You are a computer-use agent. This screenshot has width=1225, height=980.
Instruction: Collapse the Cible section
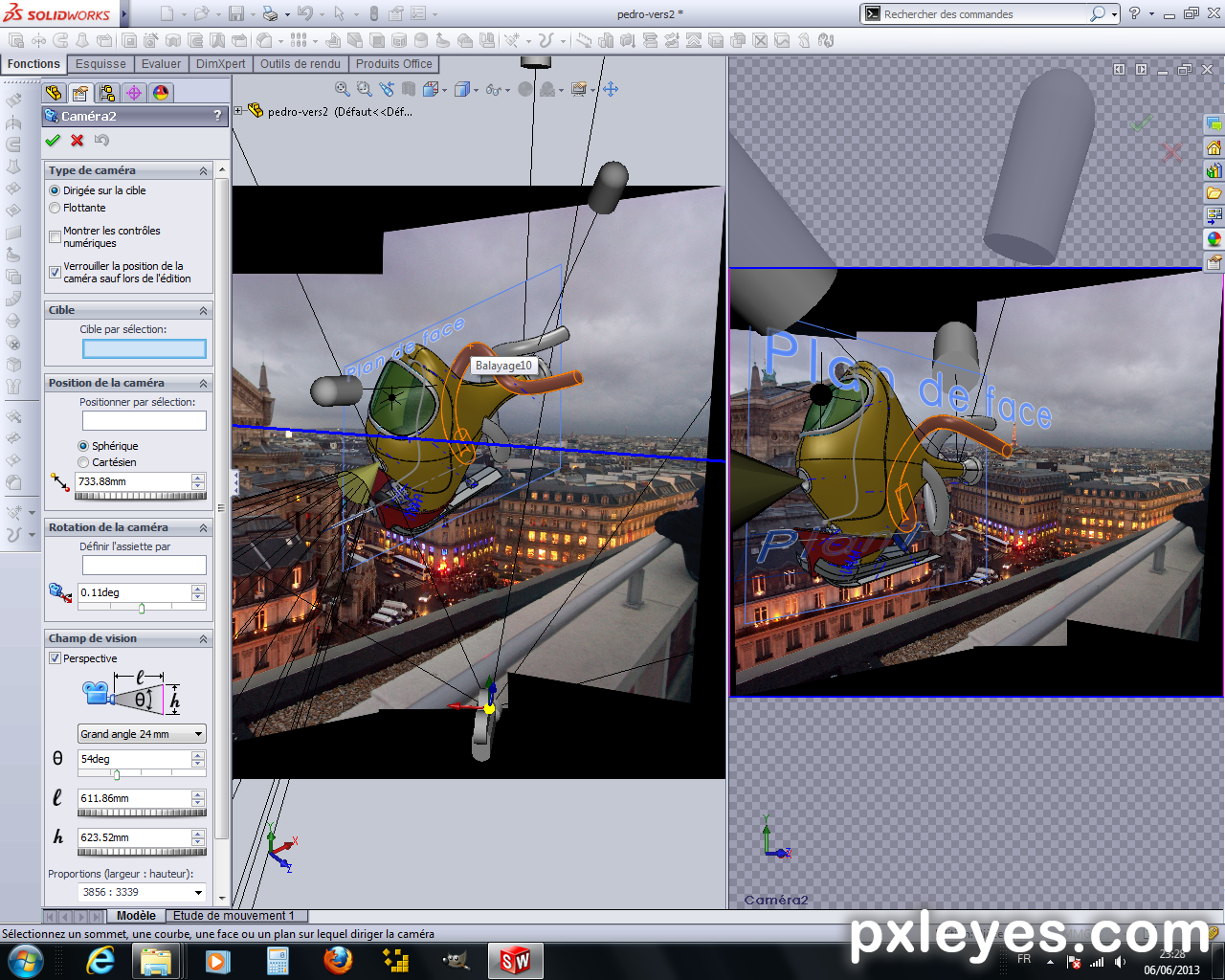(x=203, y=310)
